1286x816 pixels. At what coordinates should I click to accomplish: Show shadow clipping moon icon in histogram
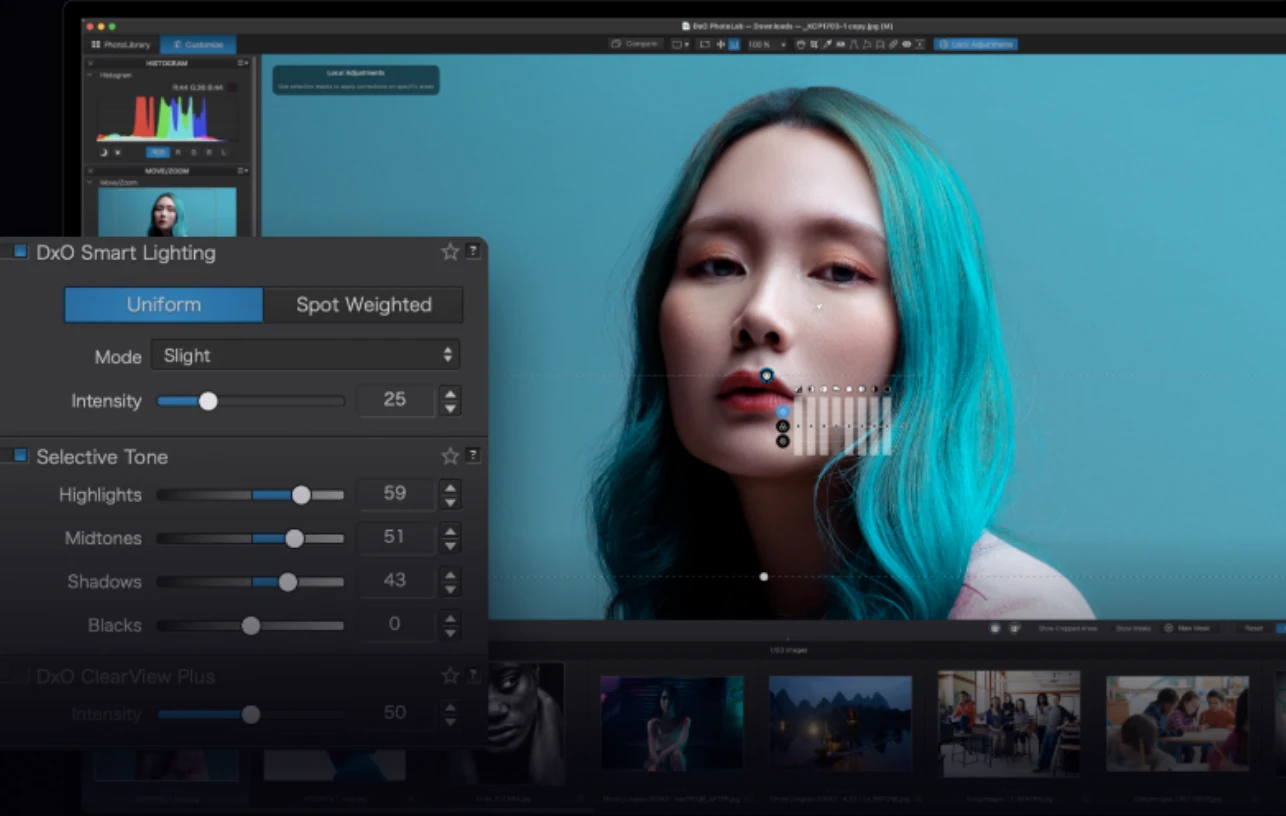click(104, 153)
